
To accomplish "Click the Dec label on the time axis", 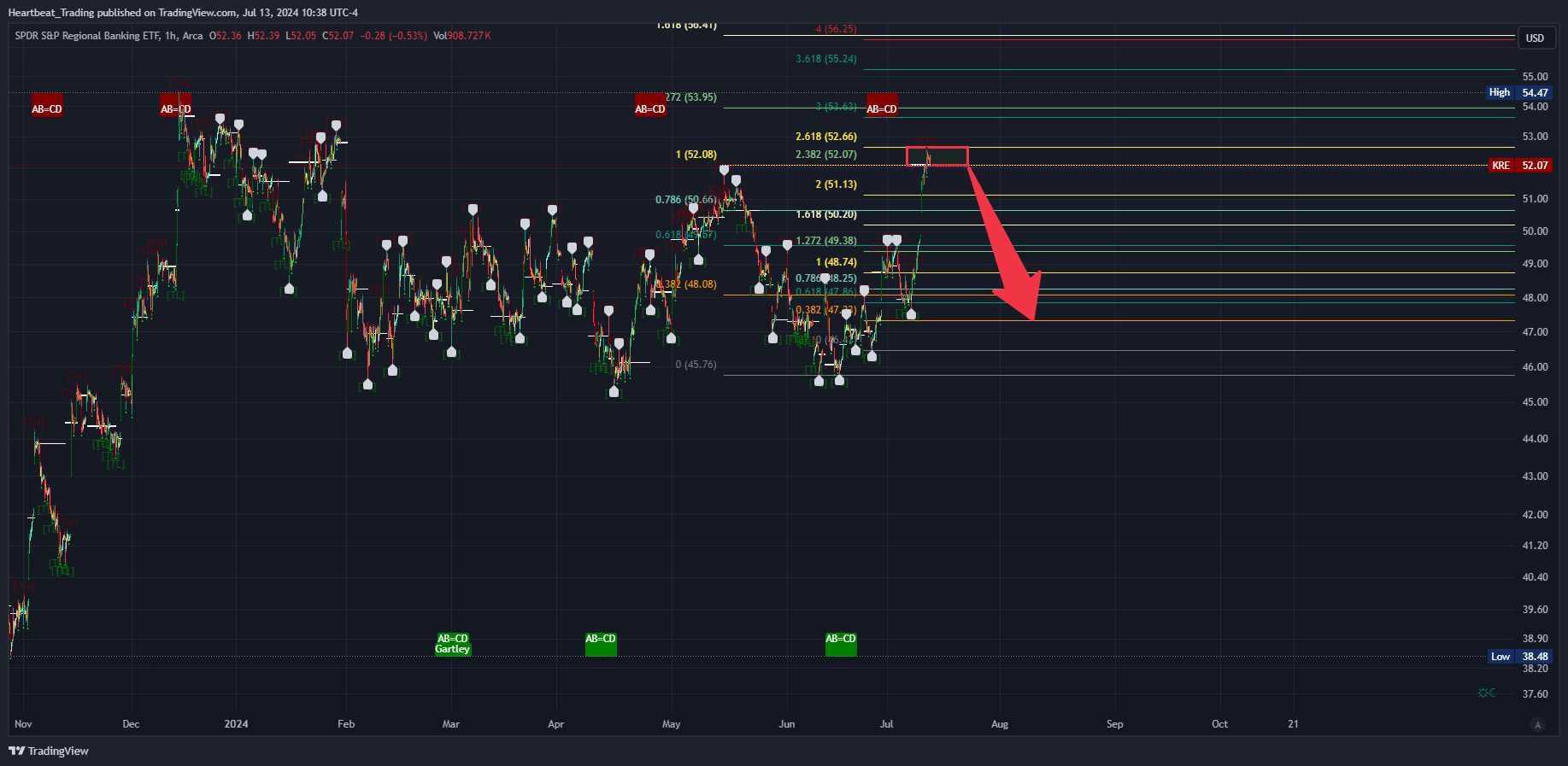I will (x=131, y=724).
